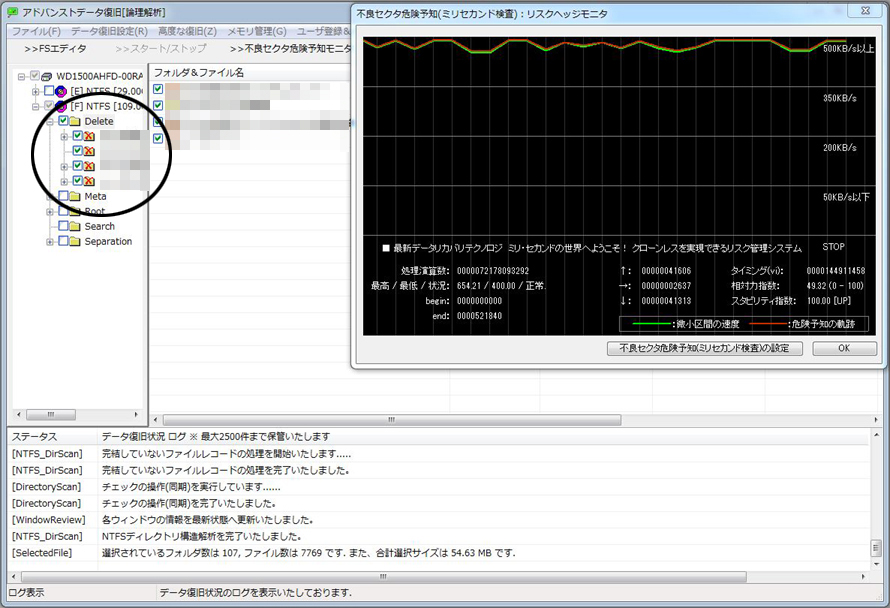Click the 50KB/s以下 graph label
Viewport: 890px width, 608px height.
[x=846, y=197]
